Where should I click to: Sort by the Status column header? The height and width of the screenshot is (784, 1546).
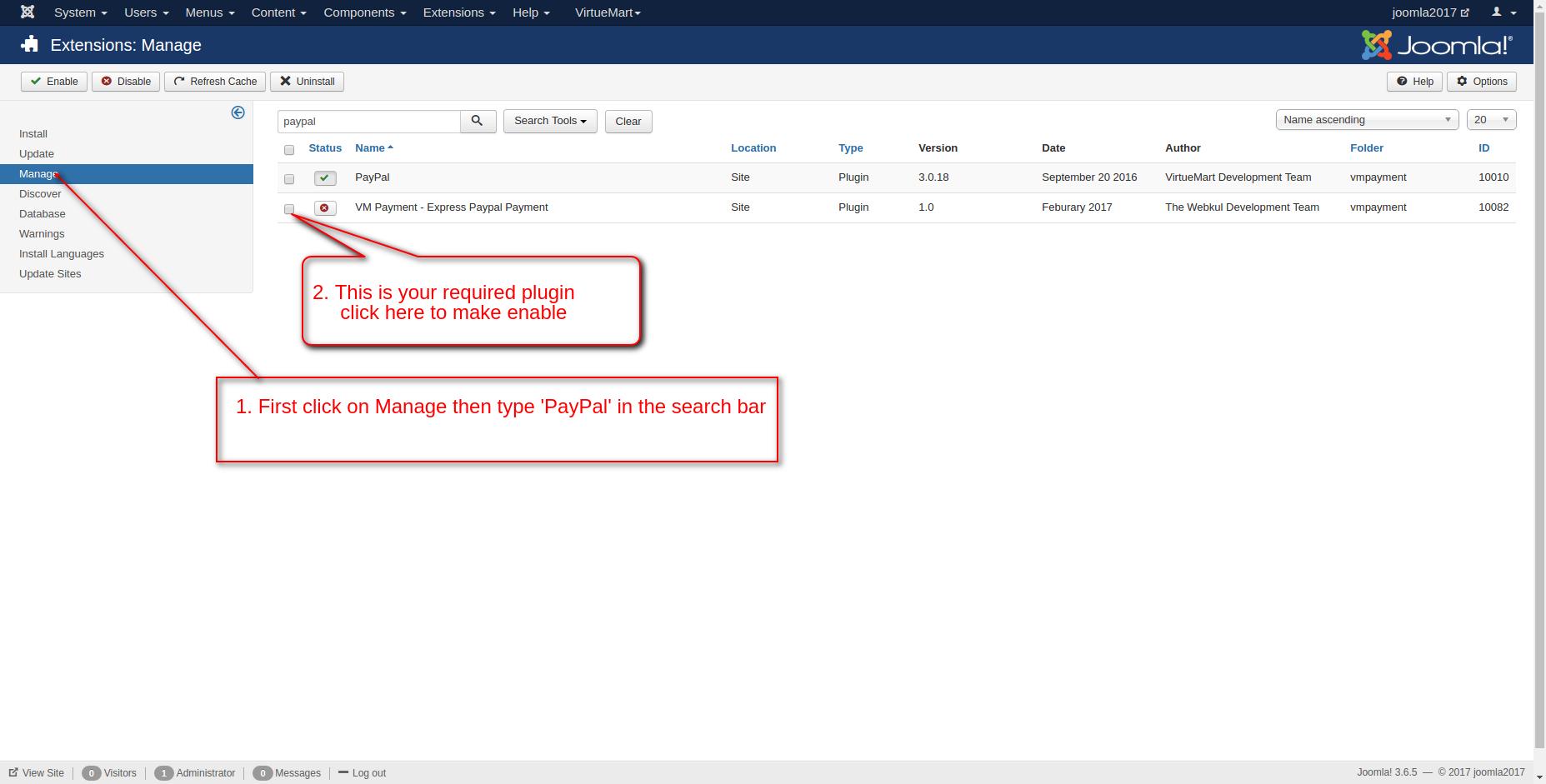pos(325,148)
